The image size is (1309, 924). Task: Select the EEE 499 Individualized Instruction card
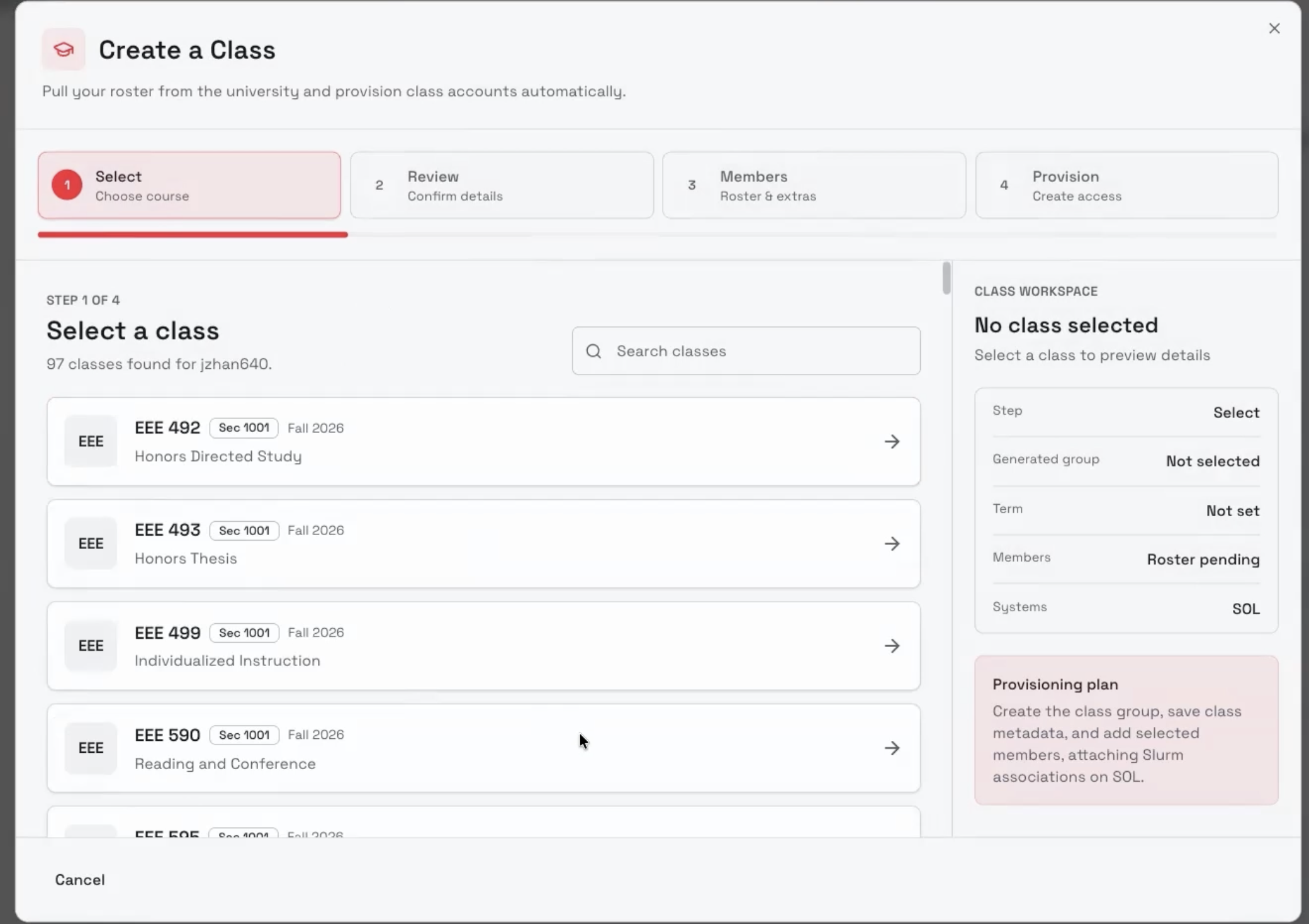(x=483, y=646)
